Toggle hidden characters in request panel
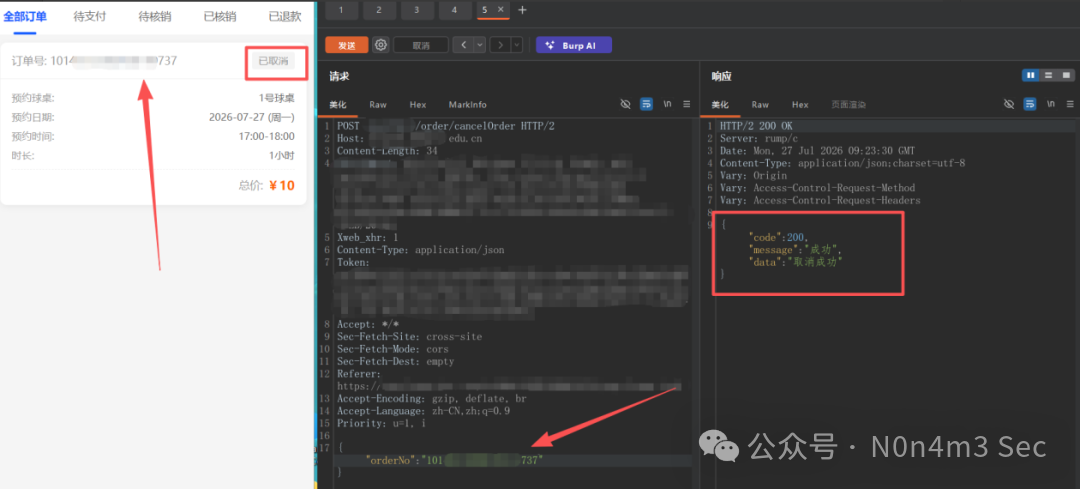1080x489 pixels. [x=625, y=104]
